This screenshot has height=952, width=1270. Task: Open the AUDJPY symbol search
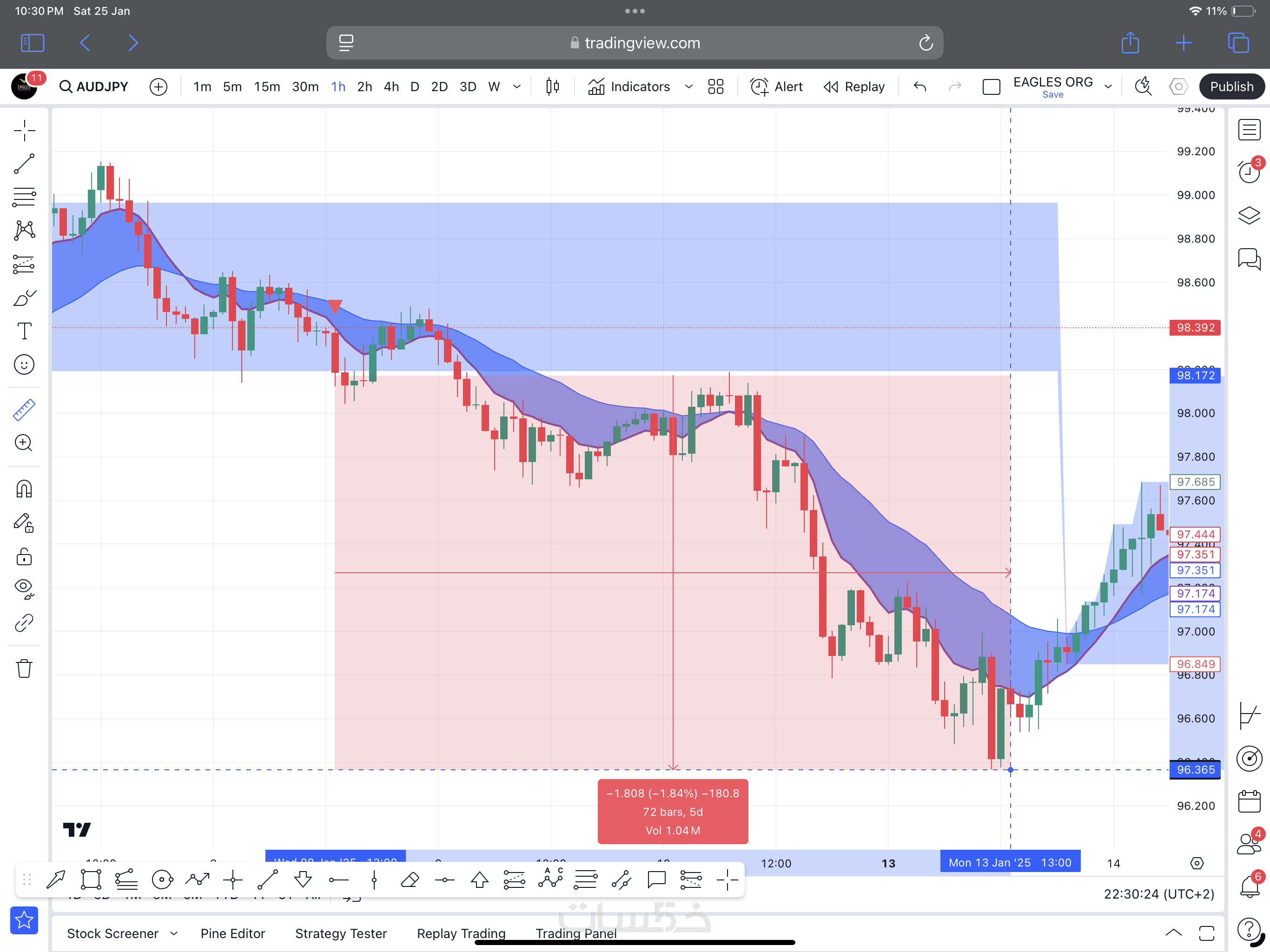(94, 87)
